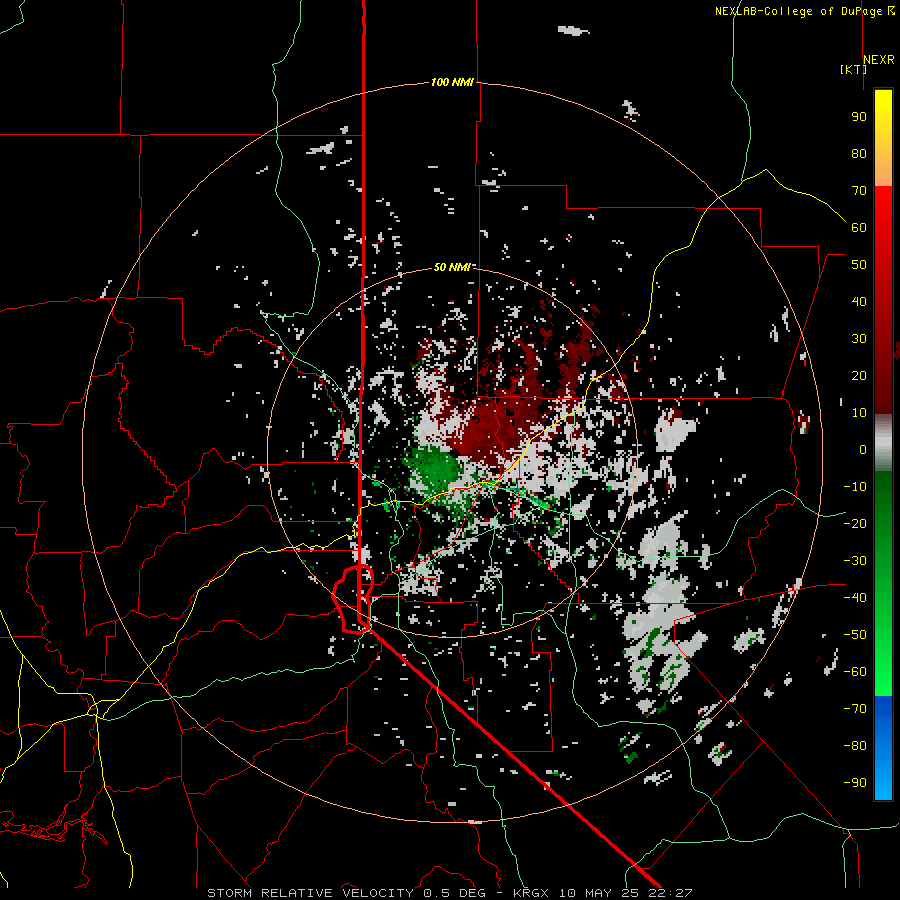Screen dimensions: 900x900
Task: Click the 60 value on the velocity scale
Action: tap(859, 228)
